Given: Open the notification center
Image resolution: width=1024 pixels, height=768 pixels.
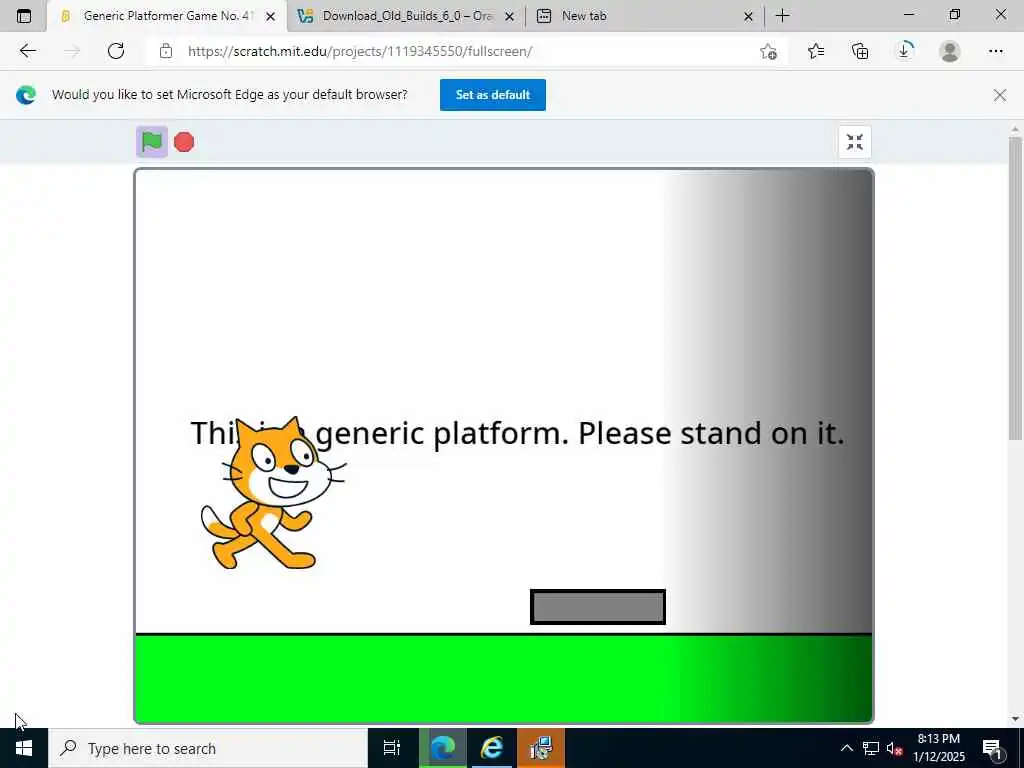Looking at the screenshot, I should pos(992,748).
